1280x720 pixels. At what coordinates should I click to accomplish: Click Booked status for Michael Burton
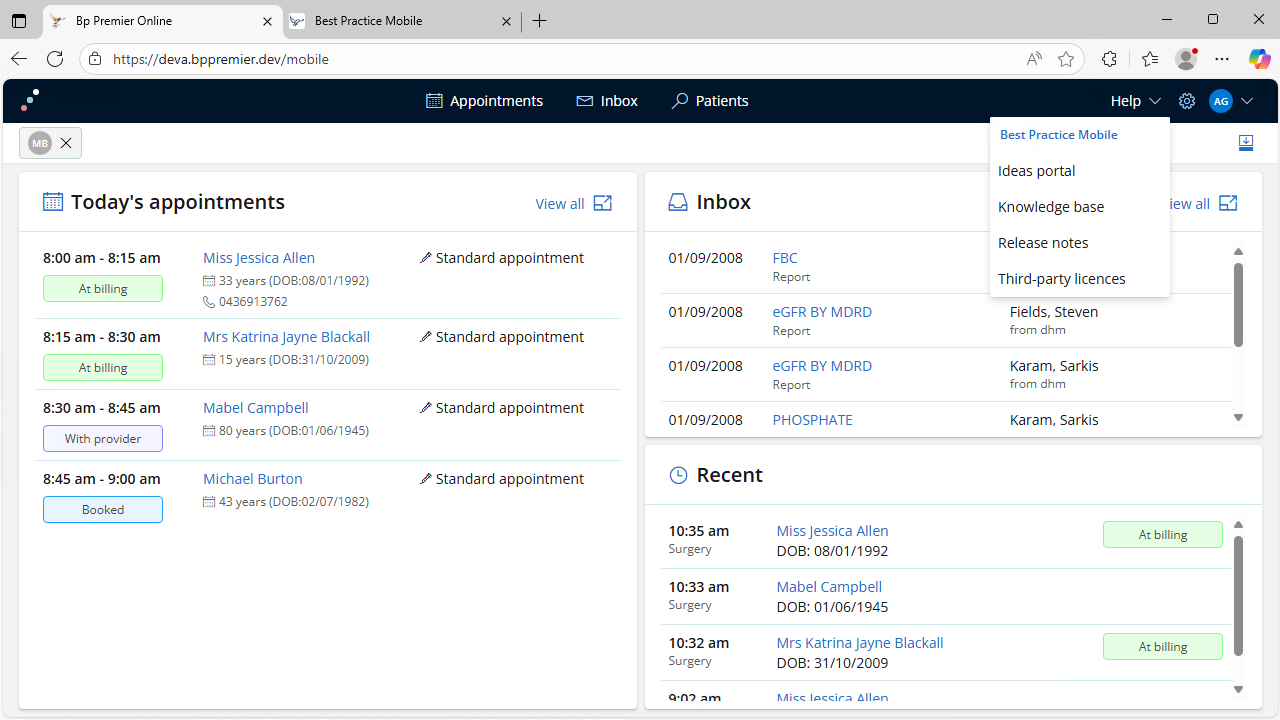tap(103, 509)
